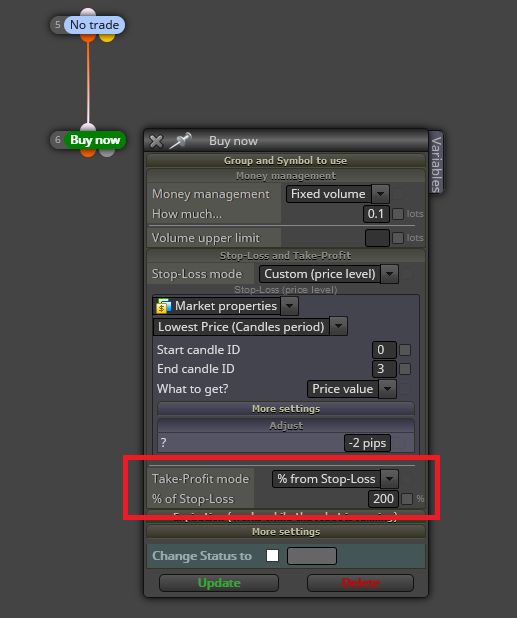Tick the checkbox beside Stop-Loss mode dropdown
Screen dimensions: 517x618
pyautogui.click(x=407, y=274)
